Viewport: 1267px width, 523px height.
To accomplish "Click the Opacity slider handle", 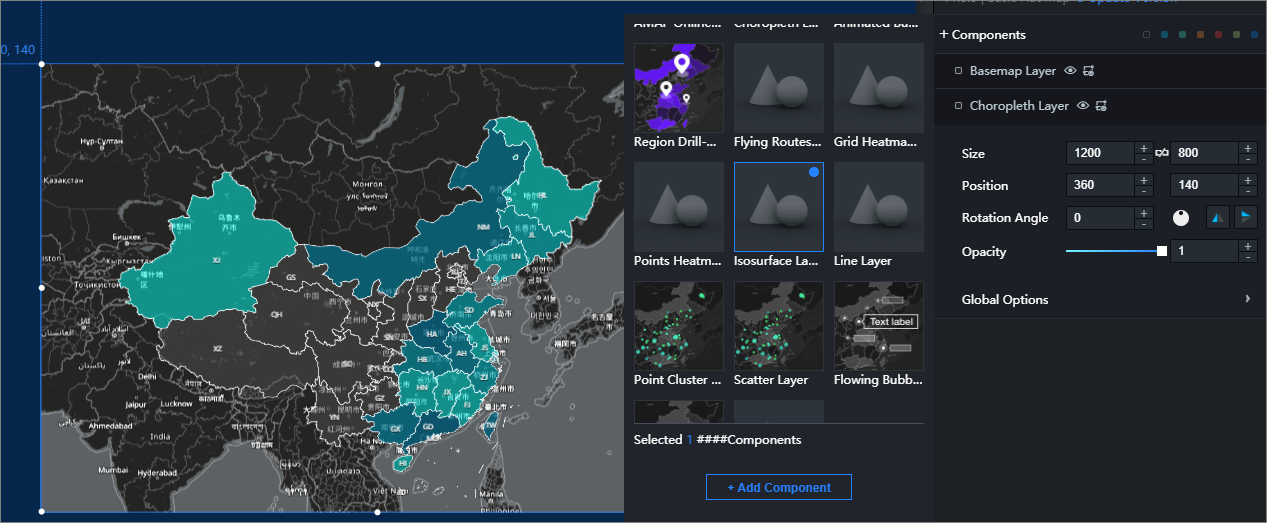I will 1162,251.
